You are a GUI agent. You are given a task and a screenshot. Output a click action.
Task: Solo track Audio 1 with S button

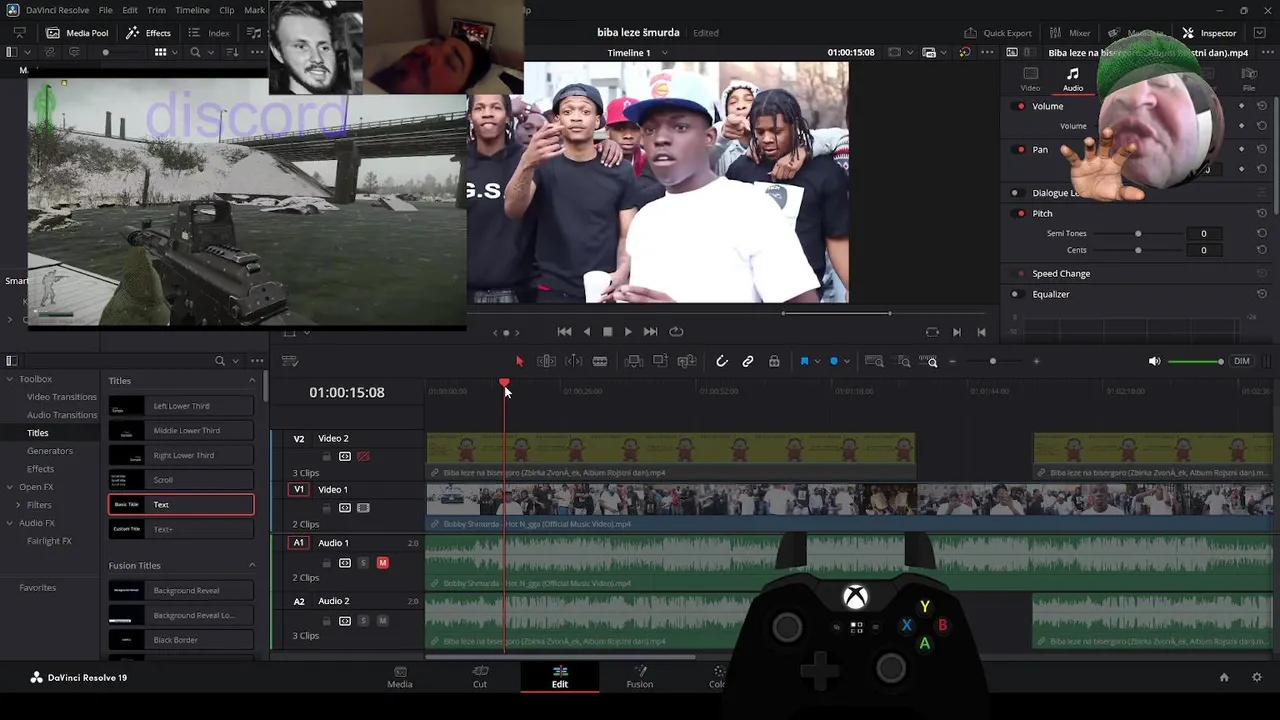363,563
